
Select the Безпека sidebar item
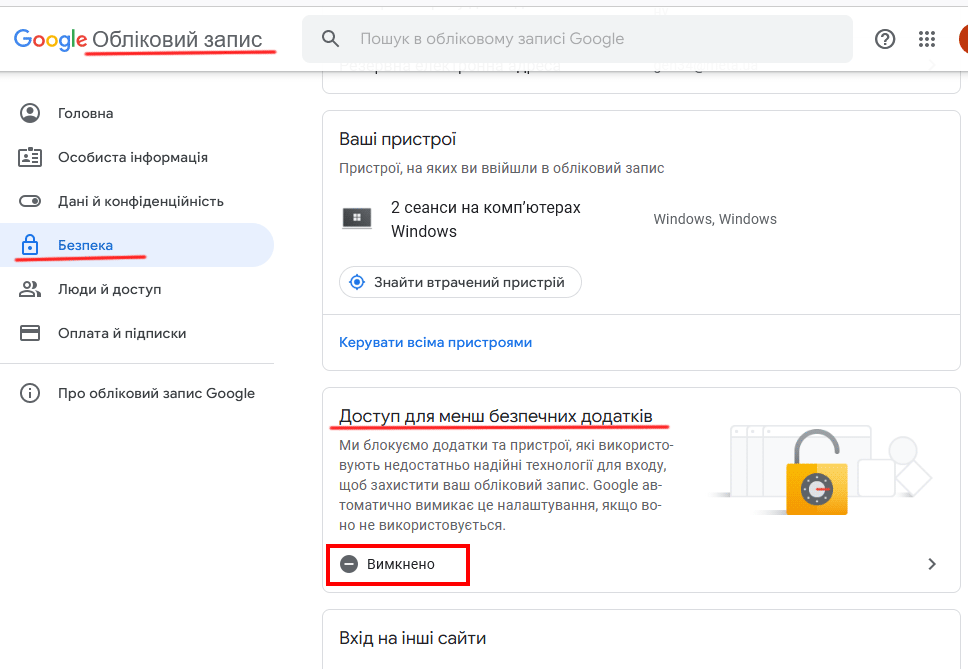click(85, 245)
